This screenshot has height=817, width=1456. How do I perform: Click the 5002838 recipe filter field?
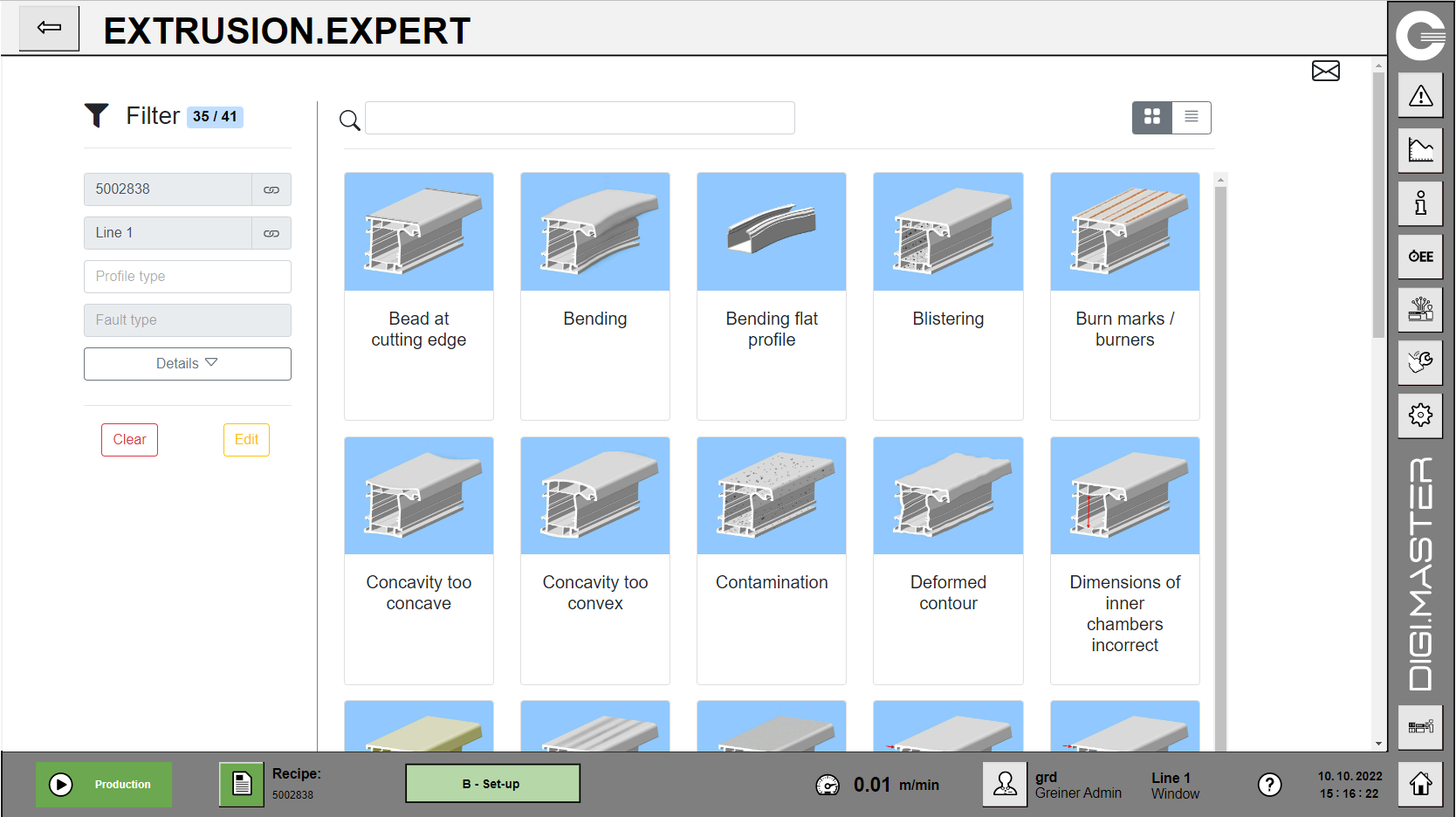coord(168,189)
